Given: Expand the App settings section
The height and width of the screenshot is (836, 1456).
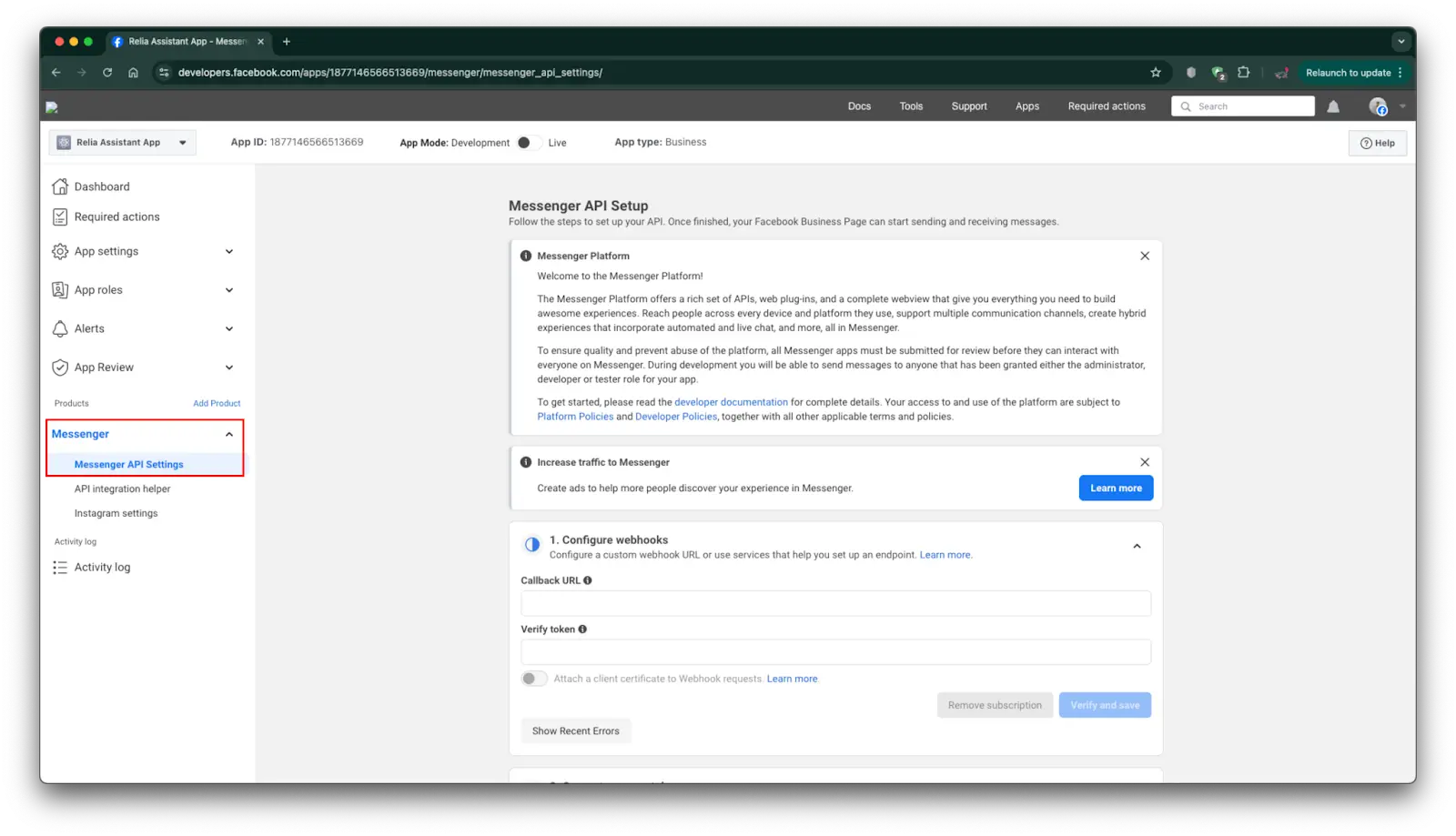Looking at the screenshot, I should click(227, 251).
